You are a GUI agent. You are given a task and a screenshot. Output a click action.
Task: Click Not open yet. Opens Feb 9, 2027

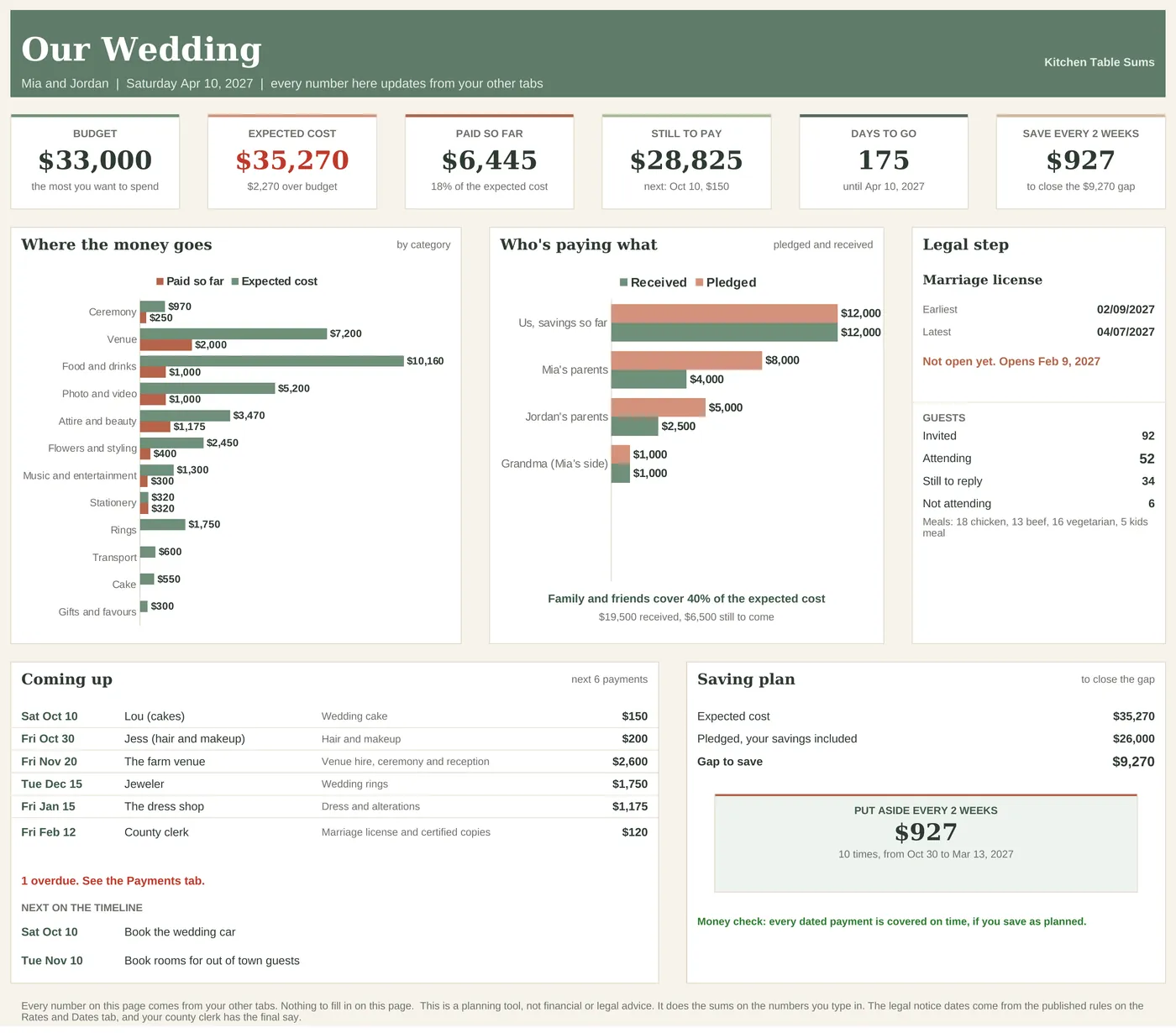pyautogui.click(x=1011, y=361)
